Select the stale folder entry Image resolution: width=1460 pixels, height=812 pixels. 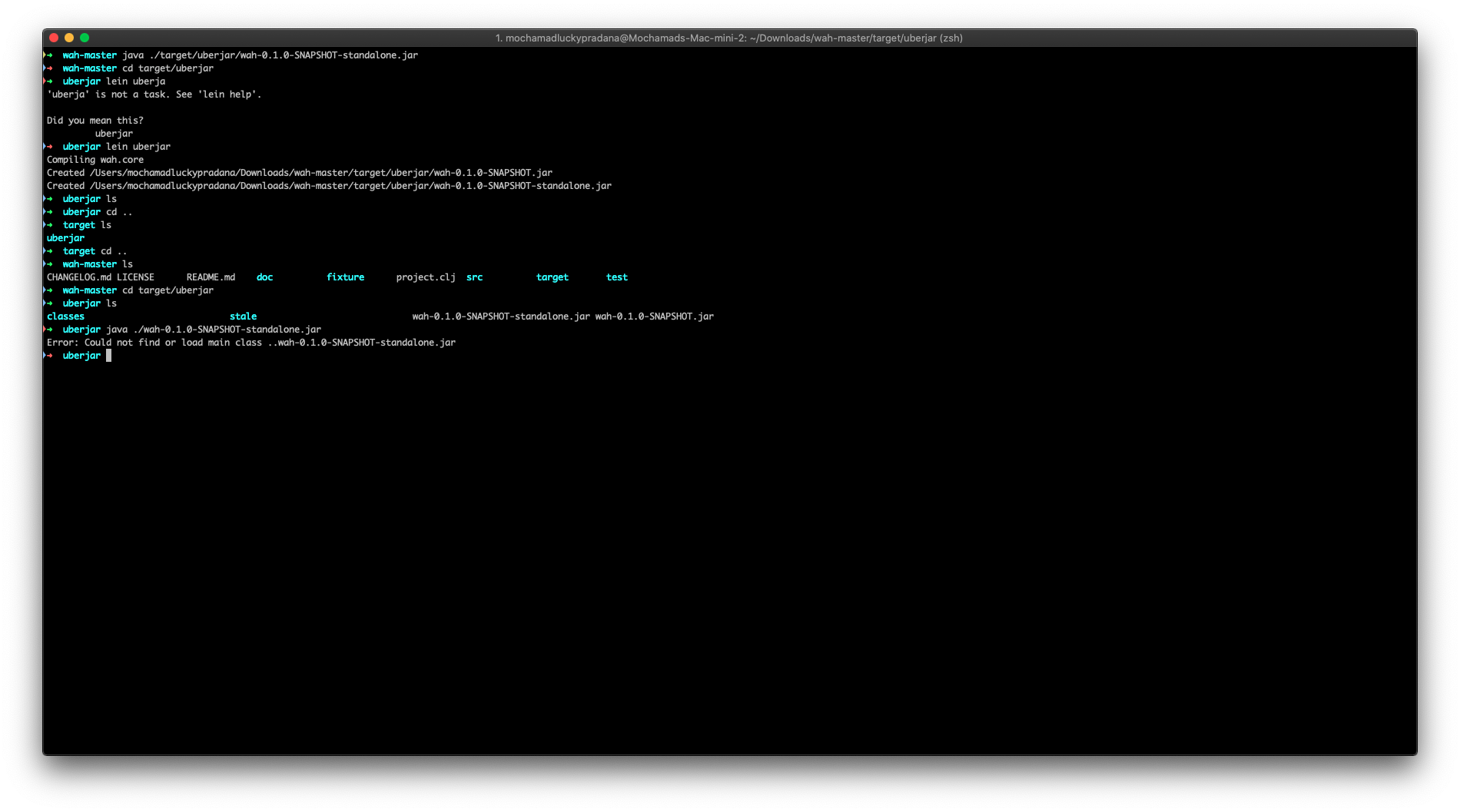244,316
